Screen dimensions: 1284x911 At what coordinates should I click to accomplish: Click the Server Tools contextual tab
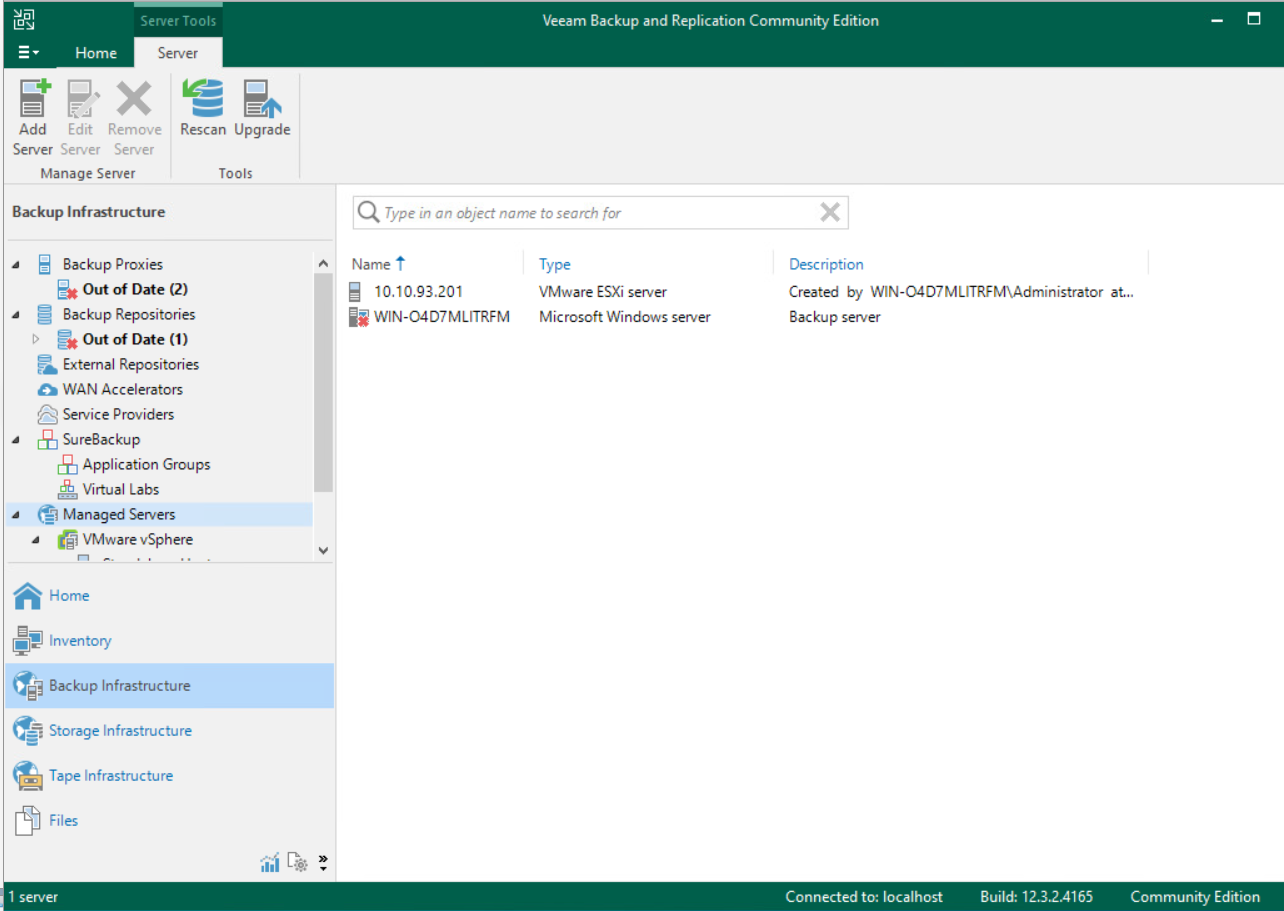pos(178,19)
